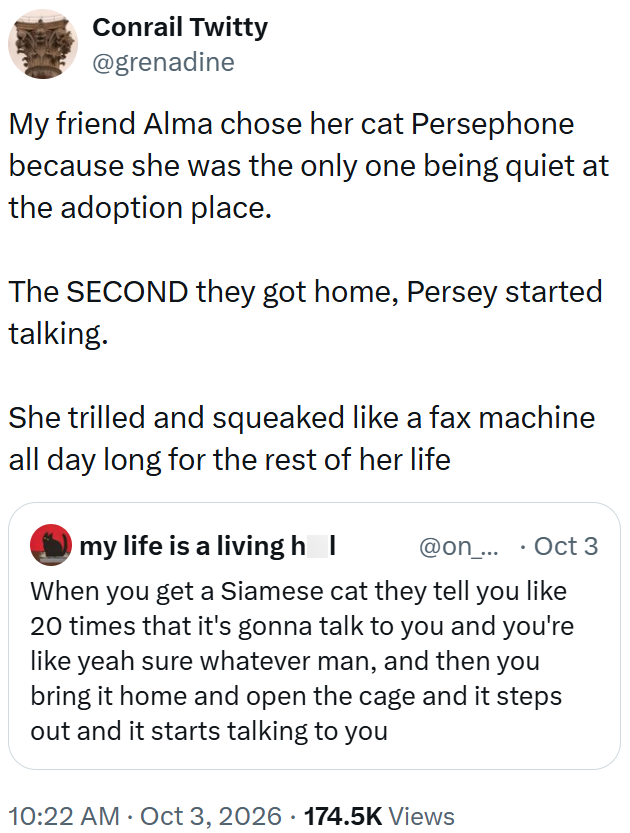Open the quoted tweet about Siamese cats

click(314, 636)
